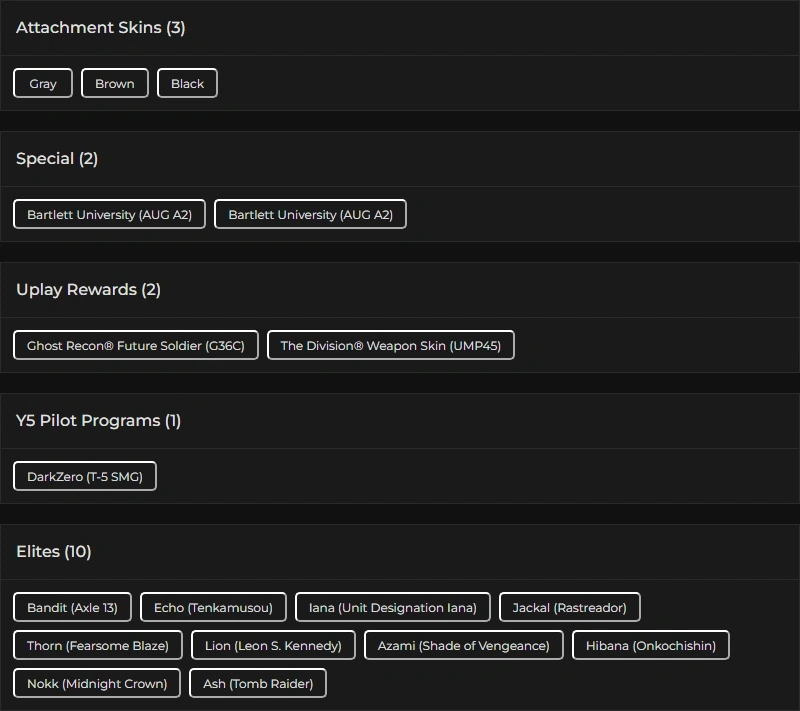The height and width of the screenshot is (711, 800).
Task: Click the Hibana (Onkochishin) elite tag
Action: 651,645
